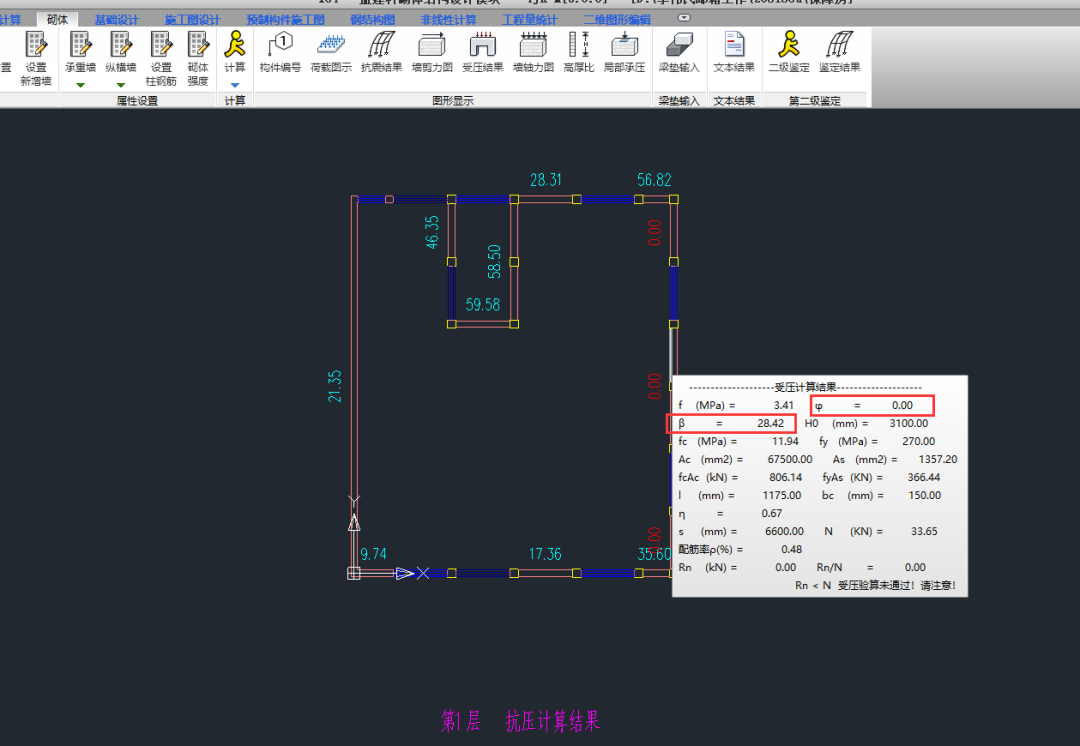Click the bottom wall value 17.36
Image resolution: width=1080 pixels, height=746 pixels.
[545, 554]
